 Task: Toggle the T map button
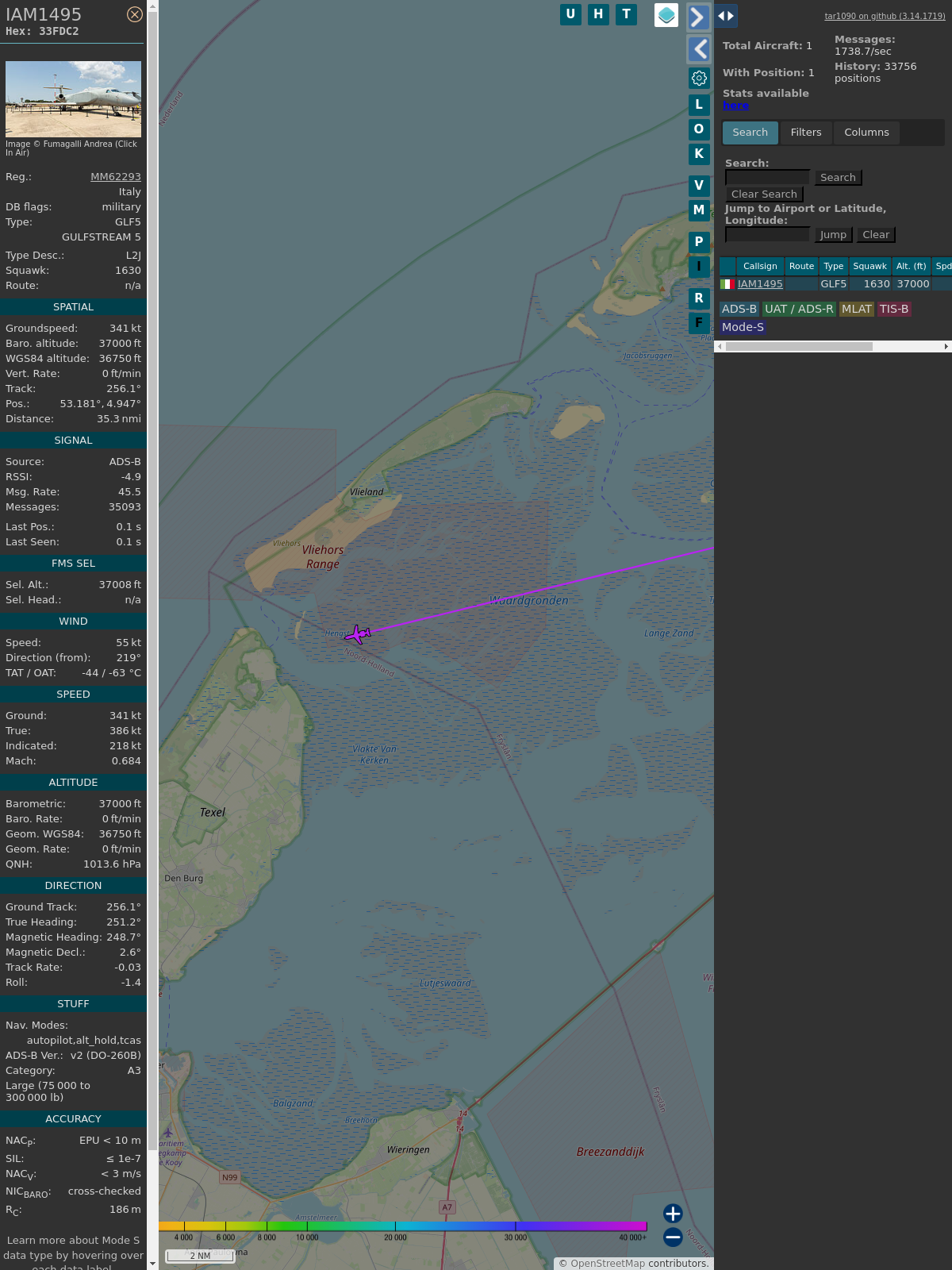[x=627, y=14]
